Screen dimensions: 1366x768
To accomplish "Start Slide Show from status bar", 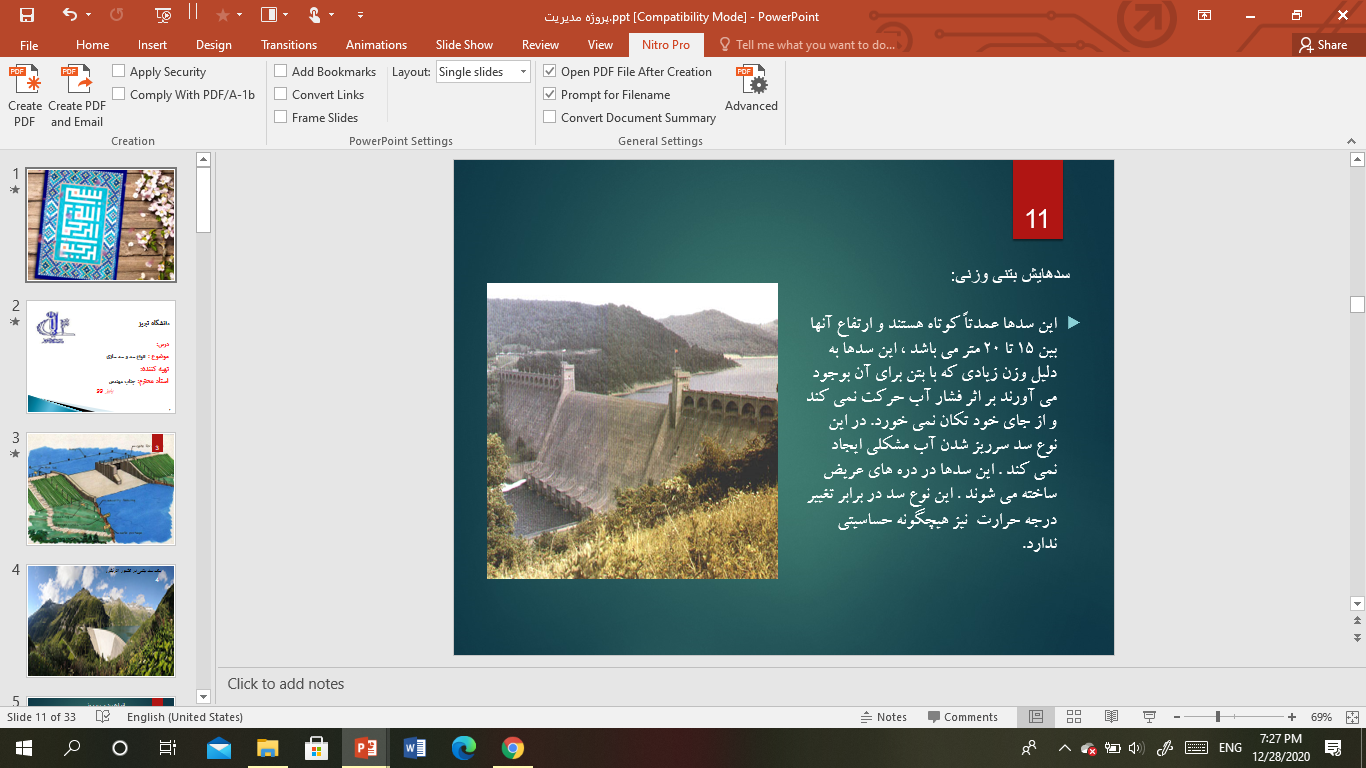I will pos(1149,717).
